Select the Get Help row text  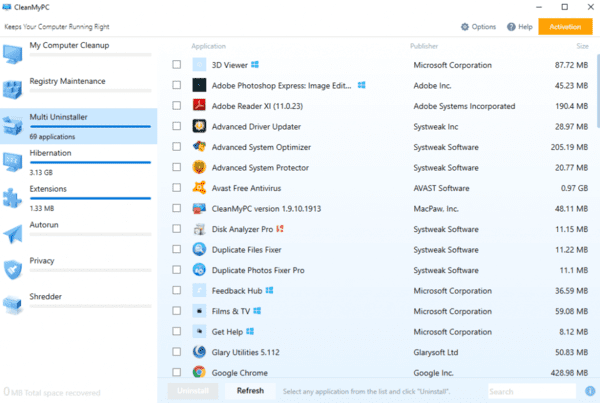[x=227, y=332]
